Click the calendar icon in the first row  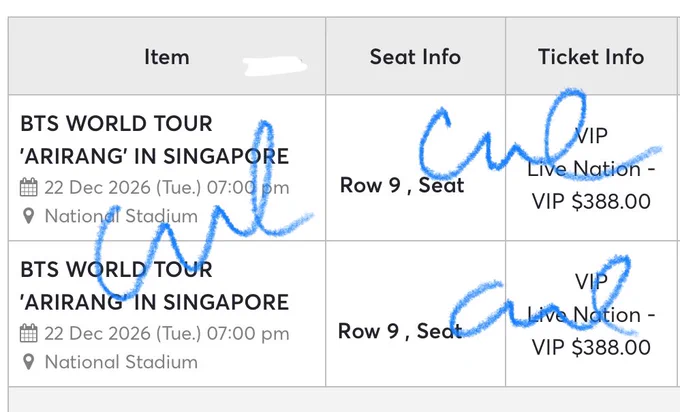(29, 187)
